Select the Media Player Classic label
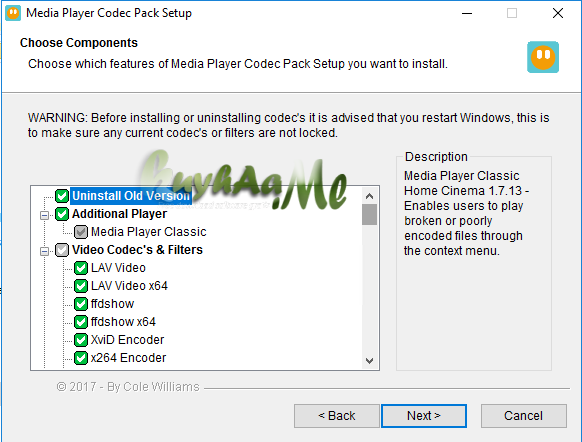 (148, 232)
